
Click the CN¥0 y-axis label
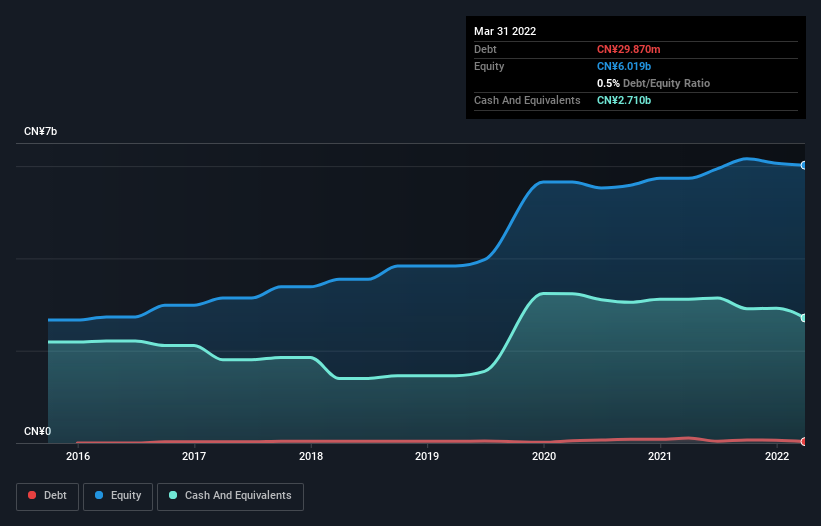click(37, 431)
